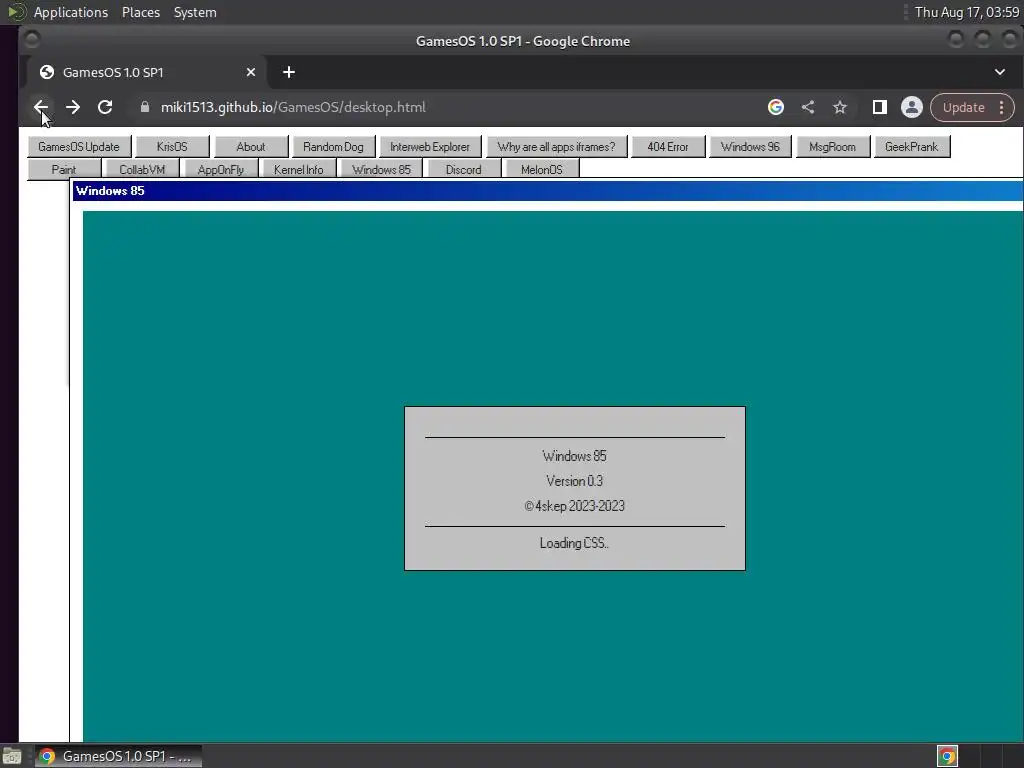The image size is (1024, 768).
Task: Open 'Why are all apps iframes?'
Action: point(556,147)
